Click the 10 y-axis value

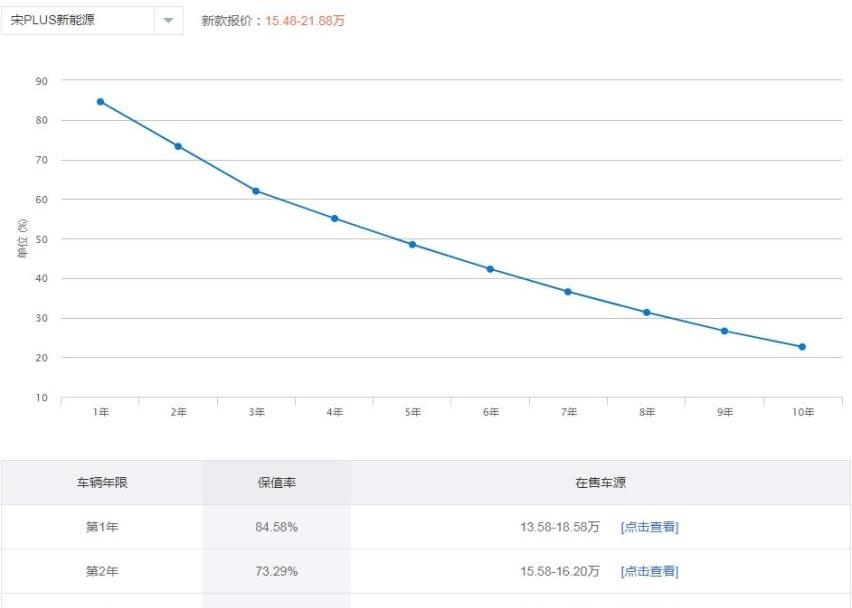point(42,398)
